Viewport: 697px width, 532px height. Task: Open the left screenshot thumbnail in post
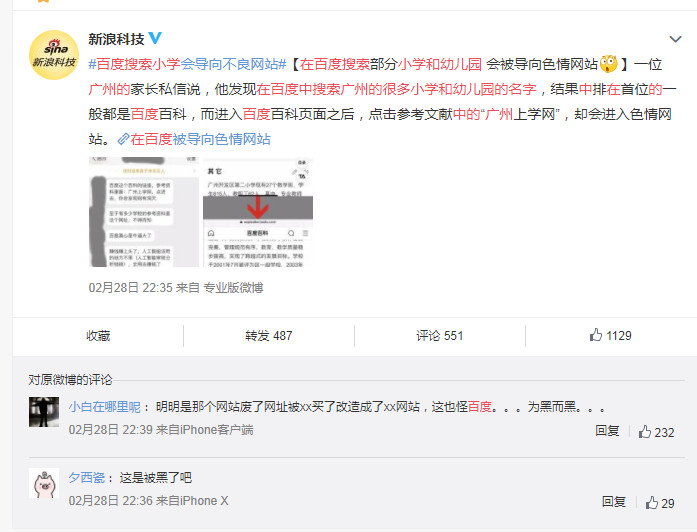pos(143,211)
